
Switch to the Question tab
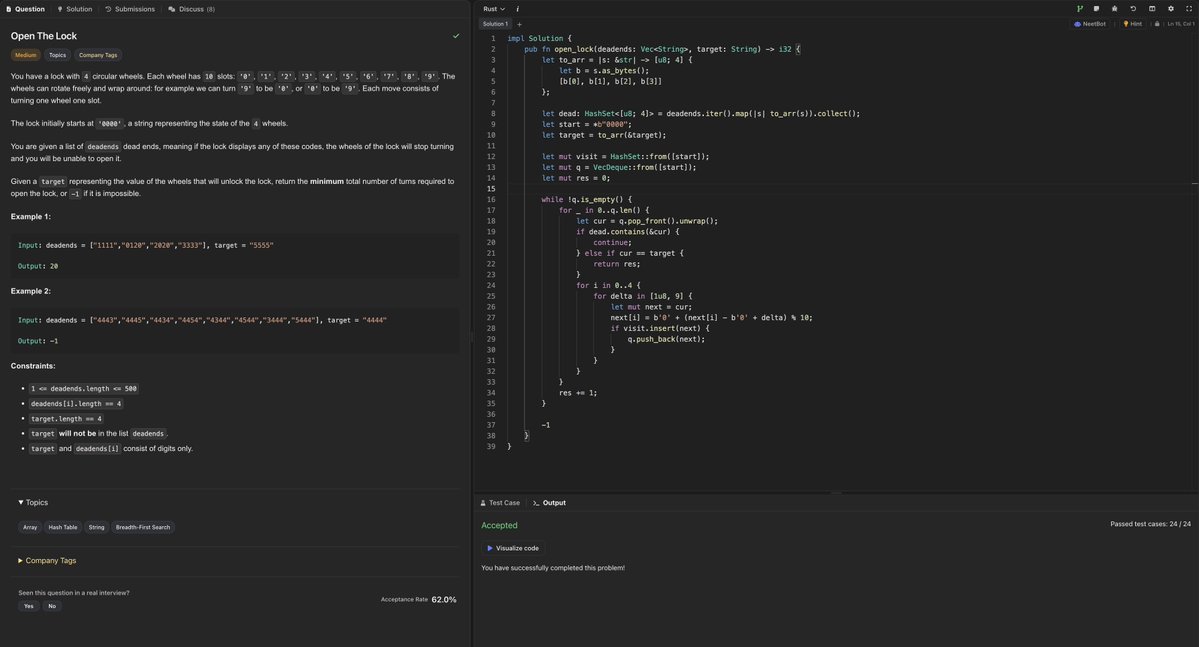[25, 9]
